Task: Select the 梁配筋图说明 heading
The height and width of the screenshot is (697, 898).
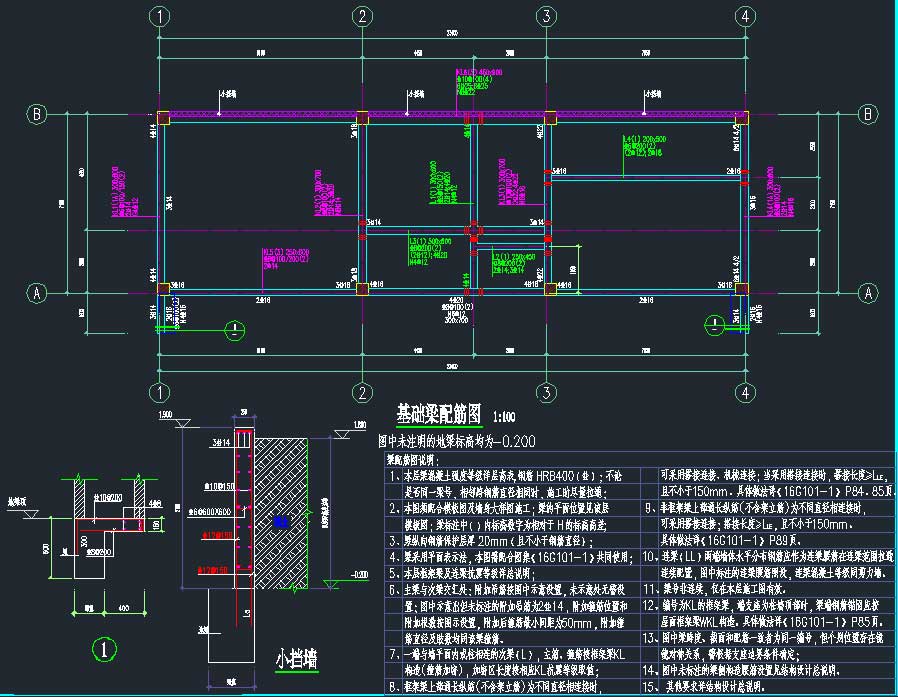Action: pos(412,460)
